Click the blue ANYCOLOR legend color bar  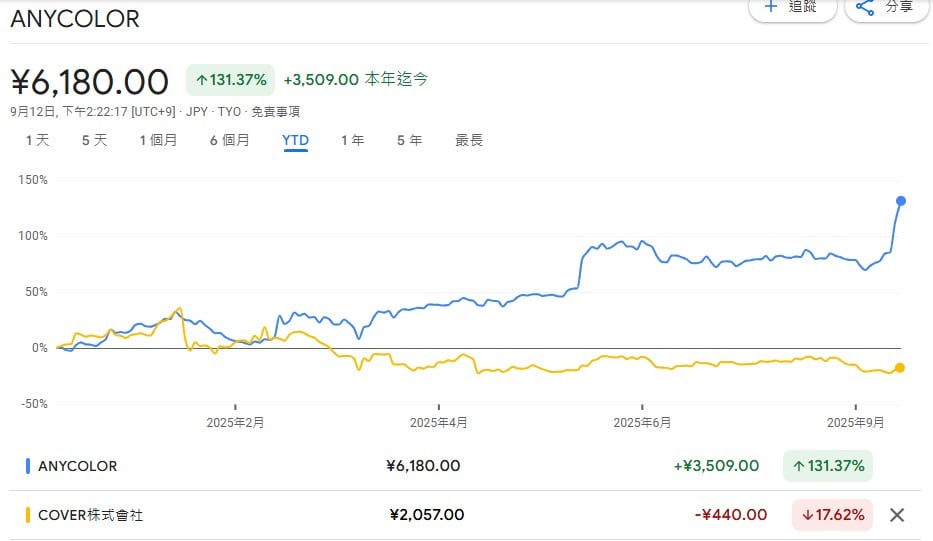tap(28, 466)
